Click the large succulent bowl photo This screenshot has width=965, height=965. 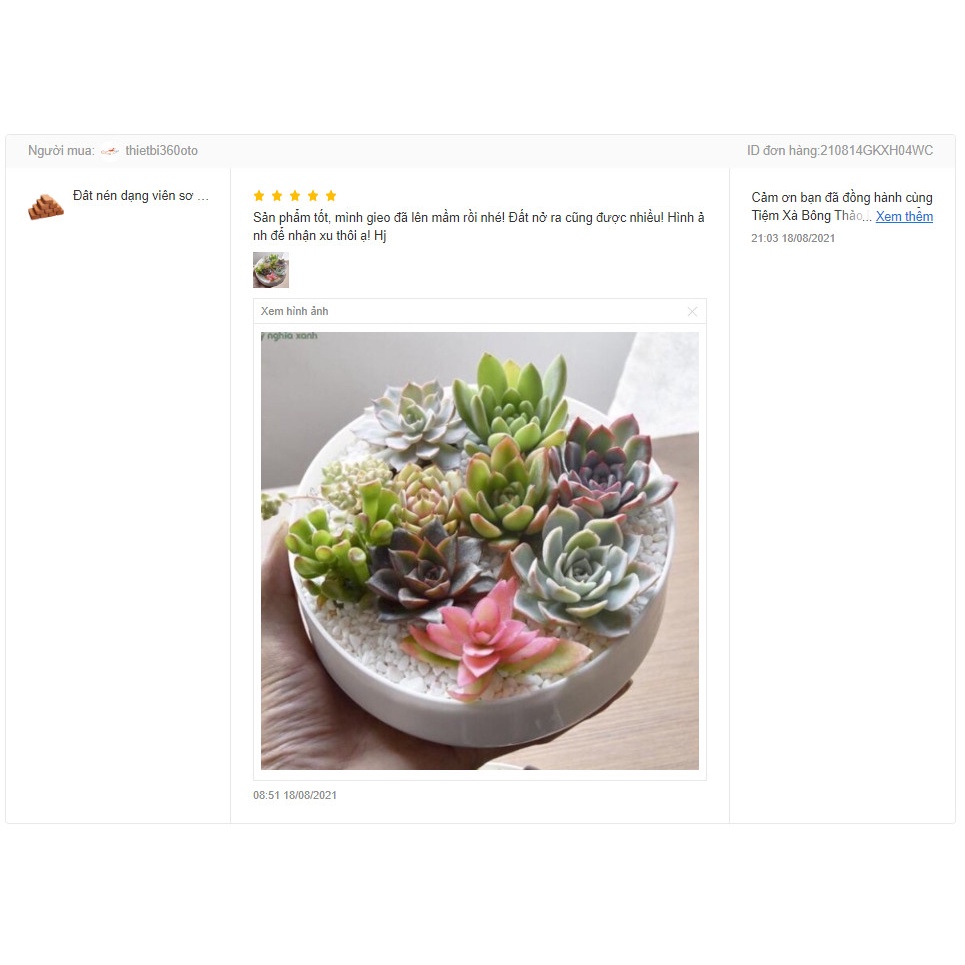point(480,551)
